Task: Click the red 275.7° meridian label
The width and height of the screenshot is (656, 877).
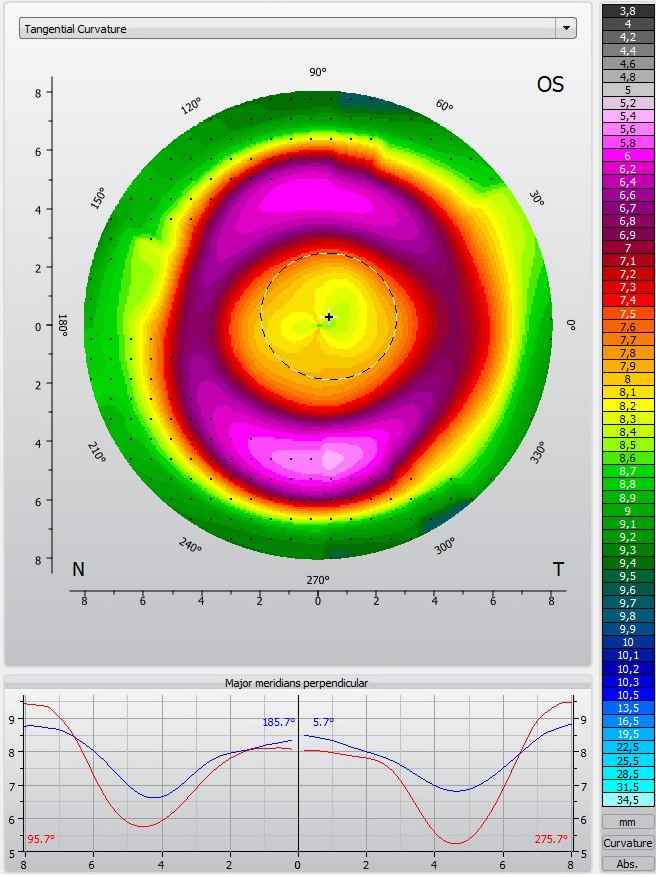Action: [551, 839]
